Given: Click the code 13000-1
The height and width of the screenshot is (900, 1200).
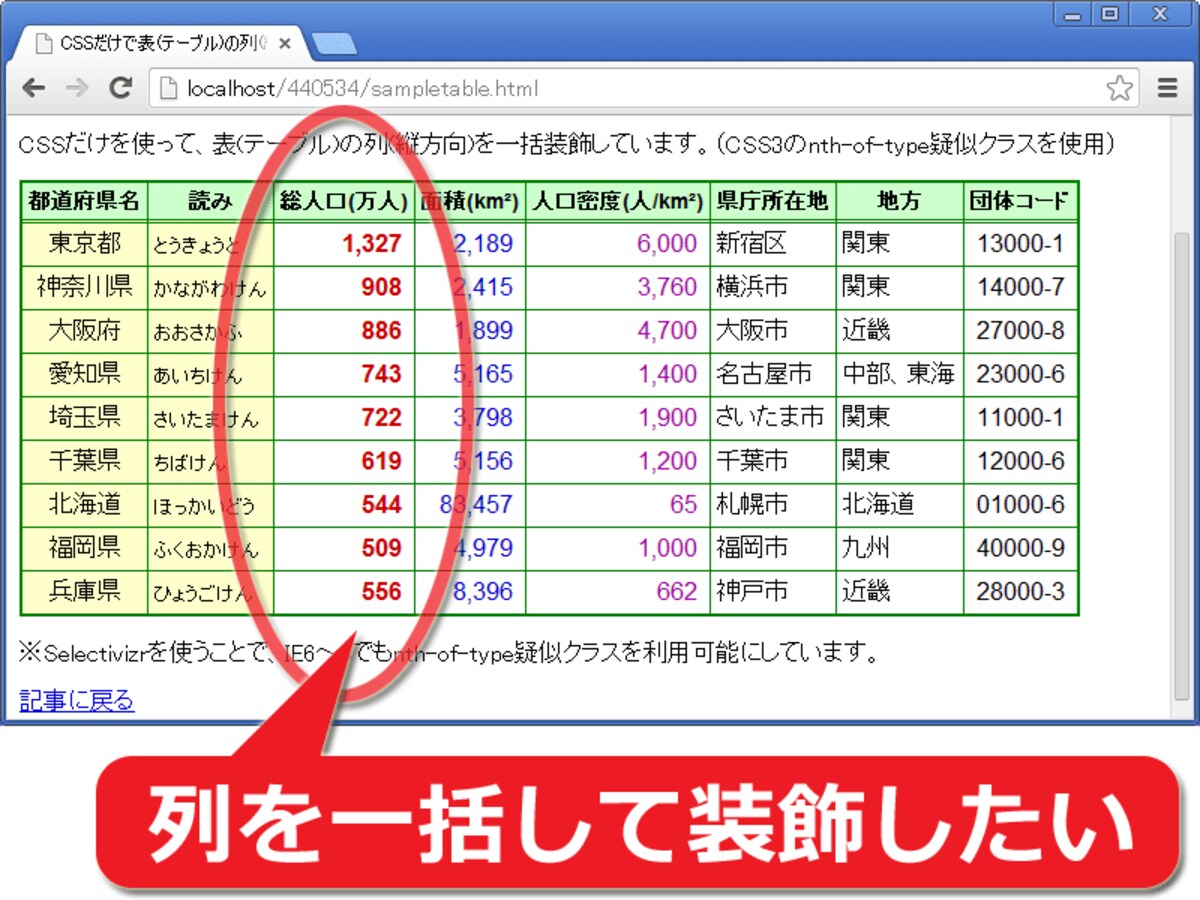Looking at the screenshot, I should pyautogui.click(x=1021, y=244).
